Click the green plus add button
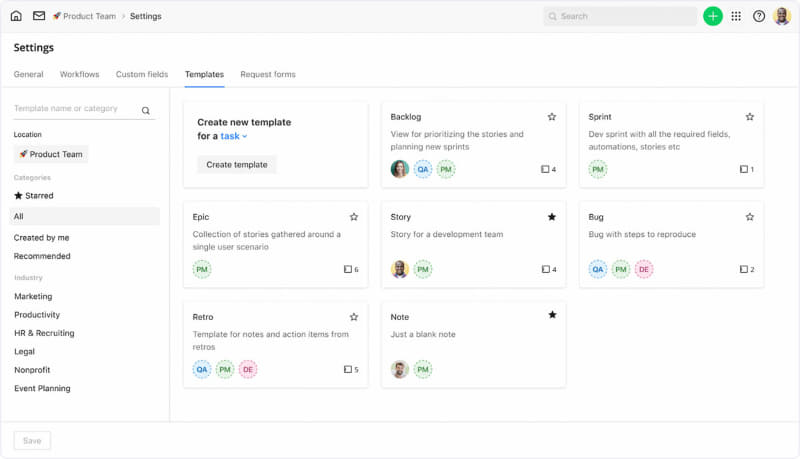 tap(712, 16)
